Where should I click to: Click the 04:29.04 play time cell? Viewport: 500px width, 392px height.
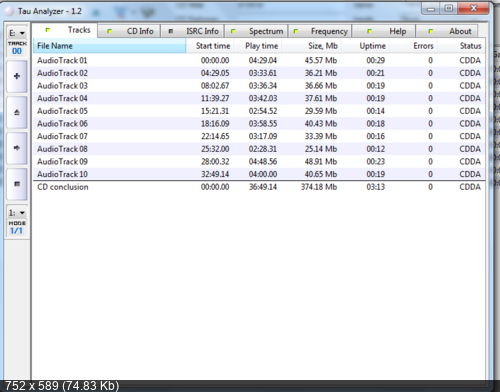pyautogui.click(x=263, y=60)
